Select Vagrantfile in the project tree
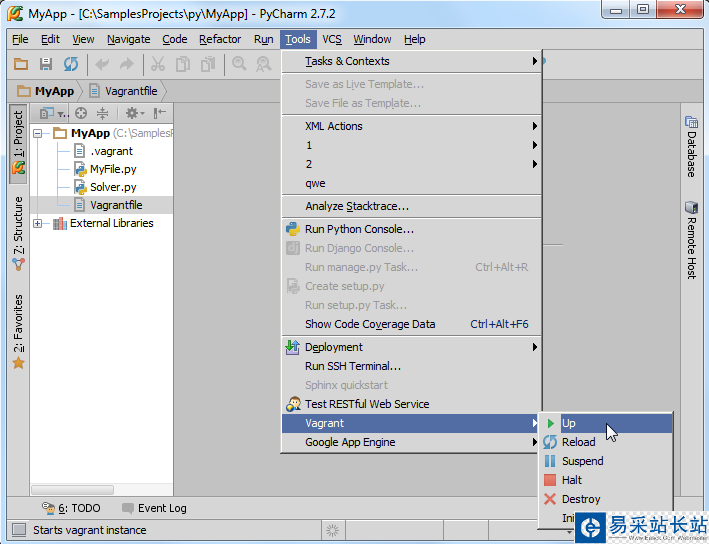Viewport: 709px width, 544px height. [116, 205]
